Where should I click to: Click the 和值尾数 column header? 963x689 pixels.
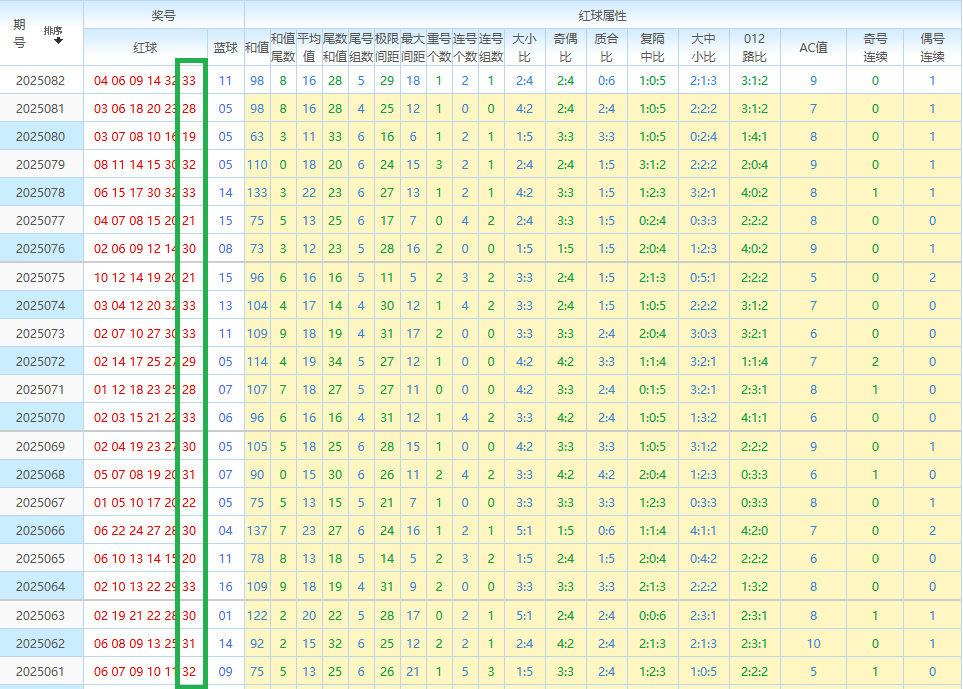coord(283,47)
